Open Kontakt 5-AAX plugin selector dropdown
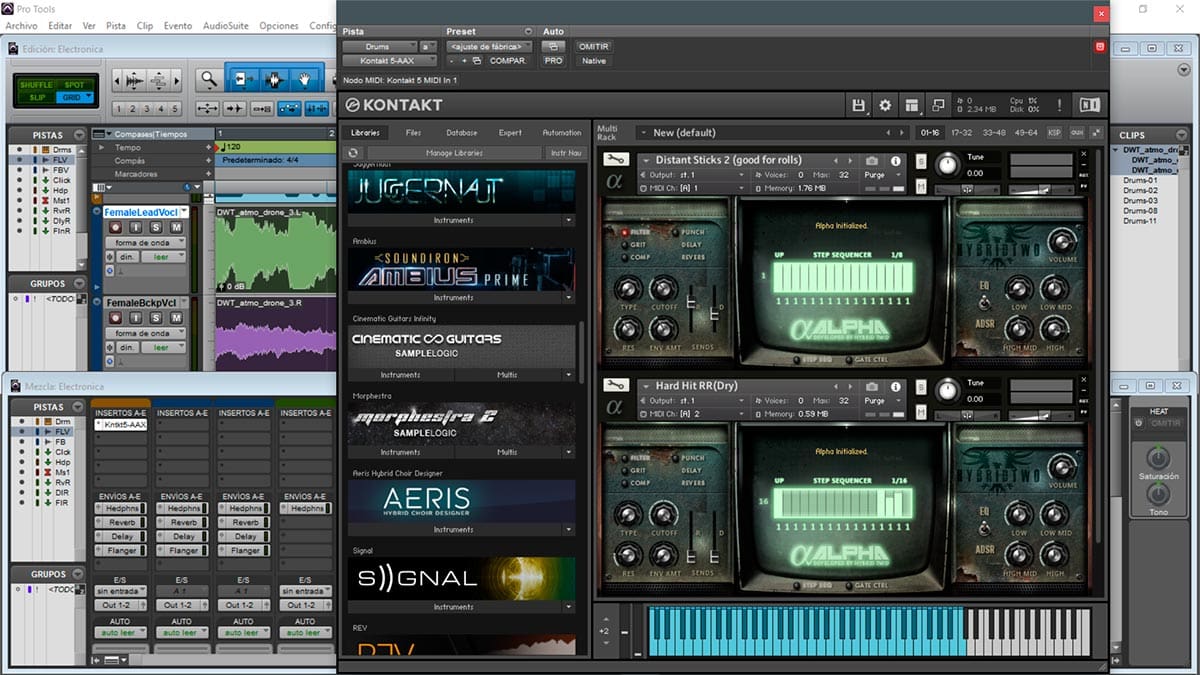Screen dimensions: 1200x675 tap(391, 61)
